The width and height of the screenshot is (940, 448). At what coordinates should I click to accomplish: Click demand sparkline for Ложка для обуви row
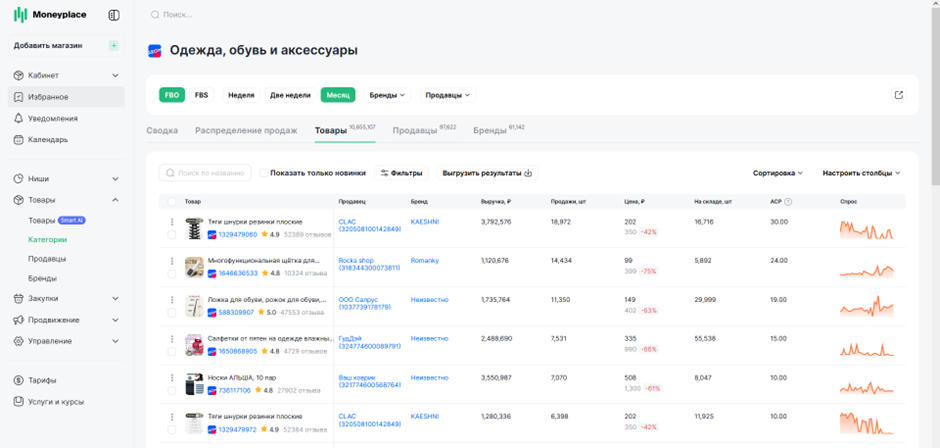tap(867, 306)
